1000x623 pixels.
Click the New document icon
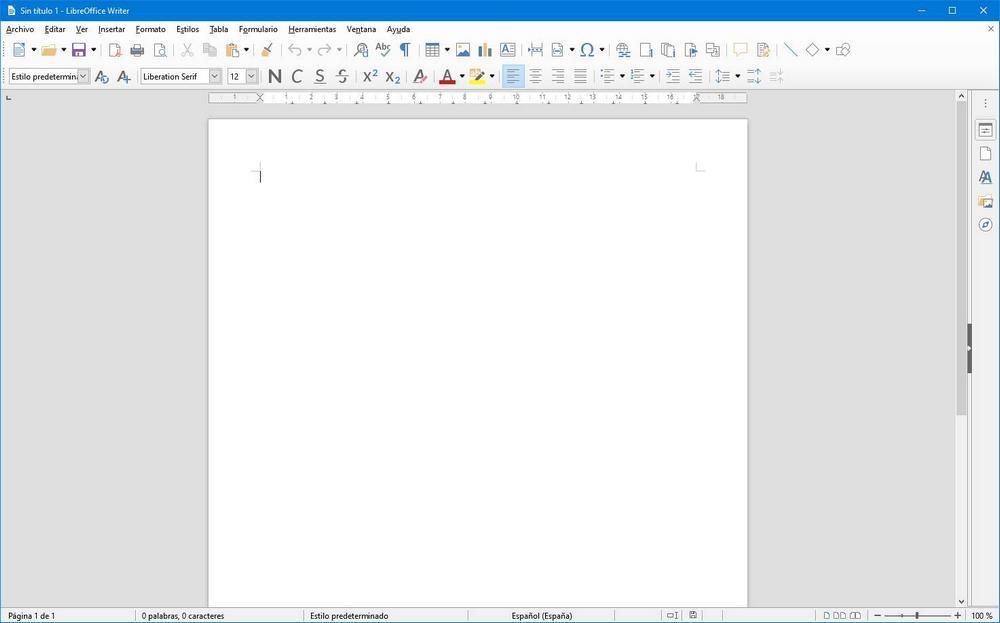[x=19, y=50]
